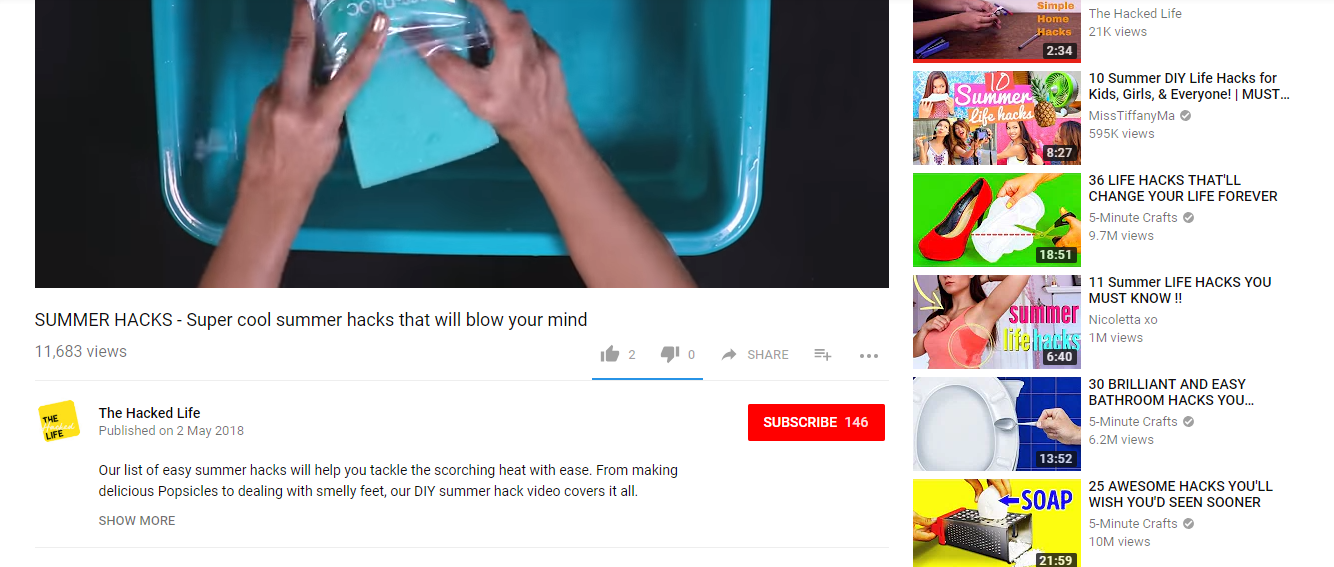Open The Hacked Life channel avatar
This screenshot has height=567, width=1334.
[59, 421]
